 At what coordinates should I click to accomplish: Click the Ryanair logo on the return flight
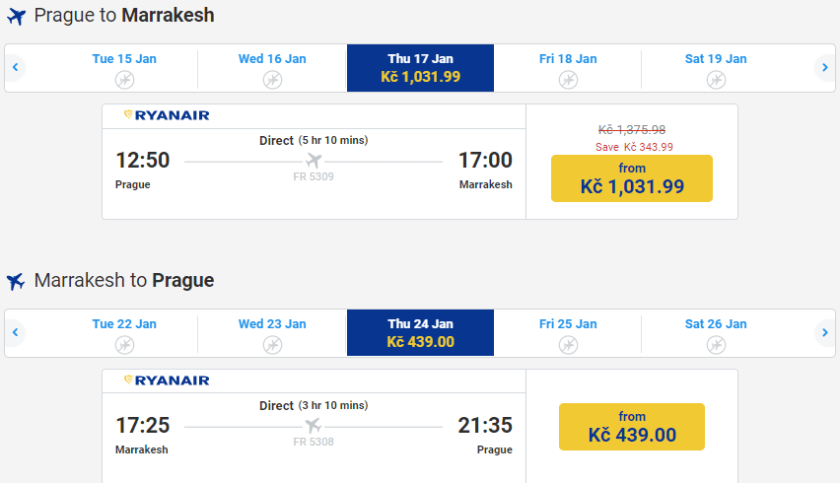click(166, 381)
